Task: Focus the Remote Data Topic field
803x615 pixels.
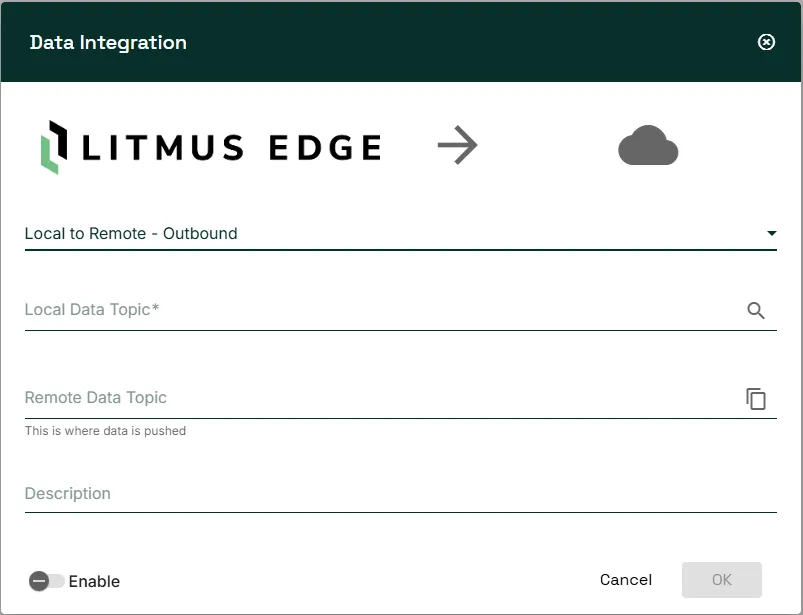Action: pyautogui.click(x=384, y=398)
